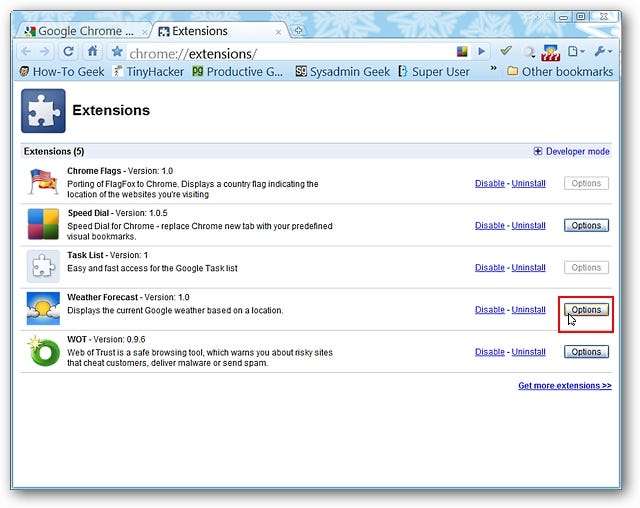
Task: Click the green checkmark extension icon
Action: (x=506, y=51)
